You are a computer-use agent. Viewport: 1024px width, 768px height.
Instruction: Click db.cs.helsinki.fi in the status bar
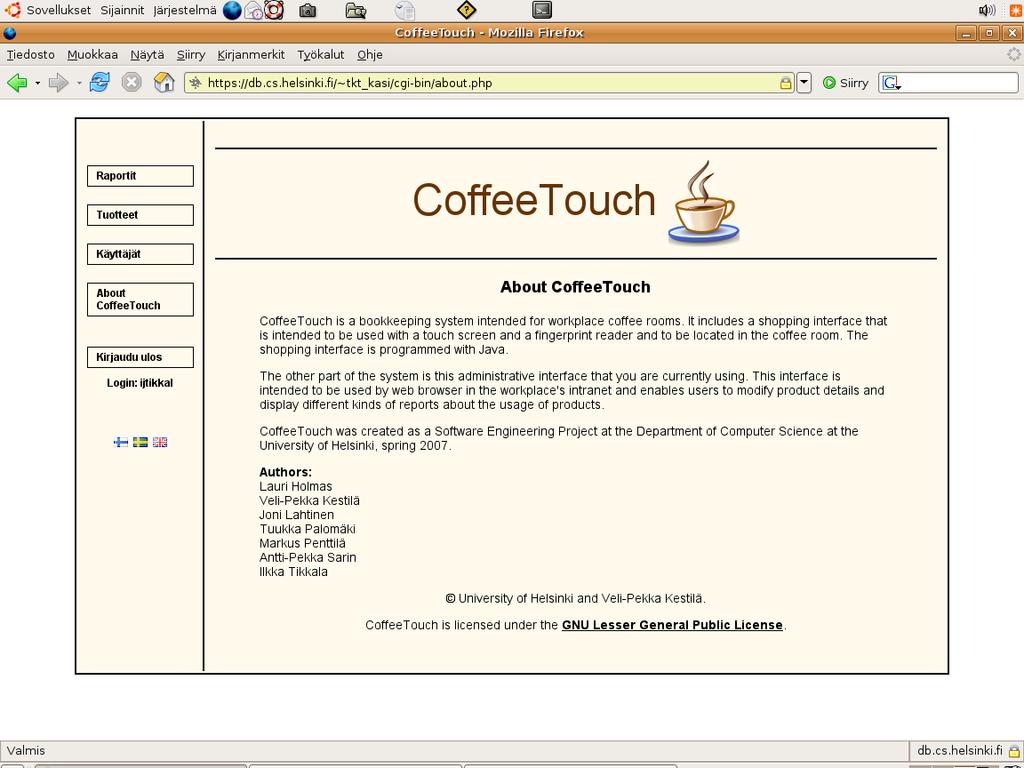coord(959,750)
